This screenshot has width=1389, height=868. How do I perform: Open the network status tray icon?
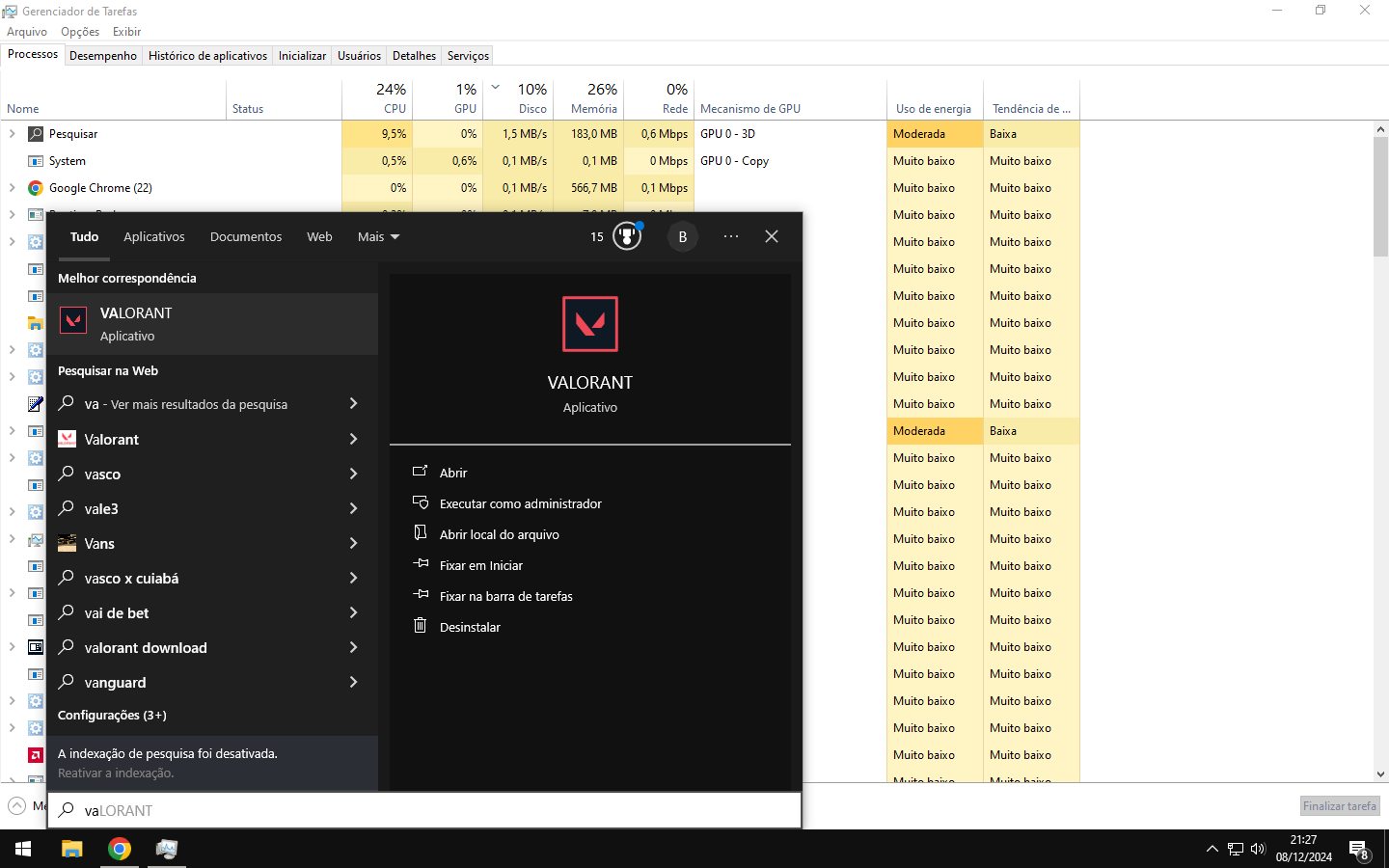[x=1236, y=849]
